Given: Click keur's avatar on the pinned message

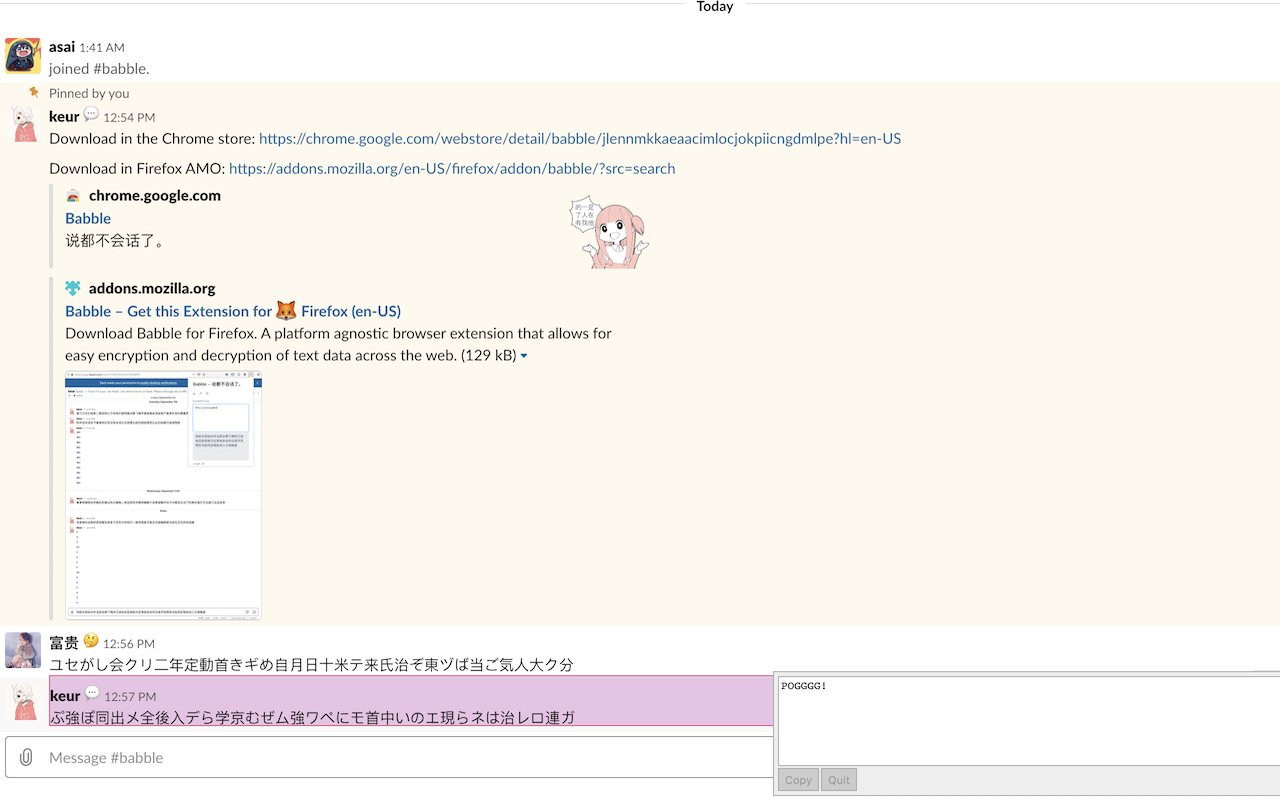Looking at the screenshot, I should [22, 126].
